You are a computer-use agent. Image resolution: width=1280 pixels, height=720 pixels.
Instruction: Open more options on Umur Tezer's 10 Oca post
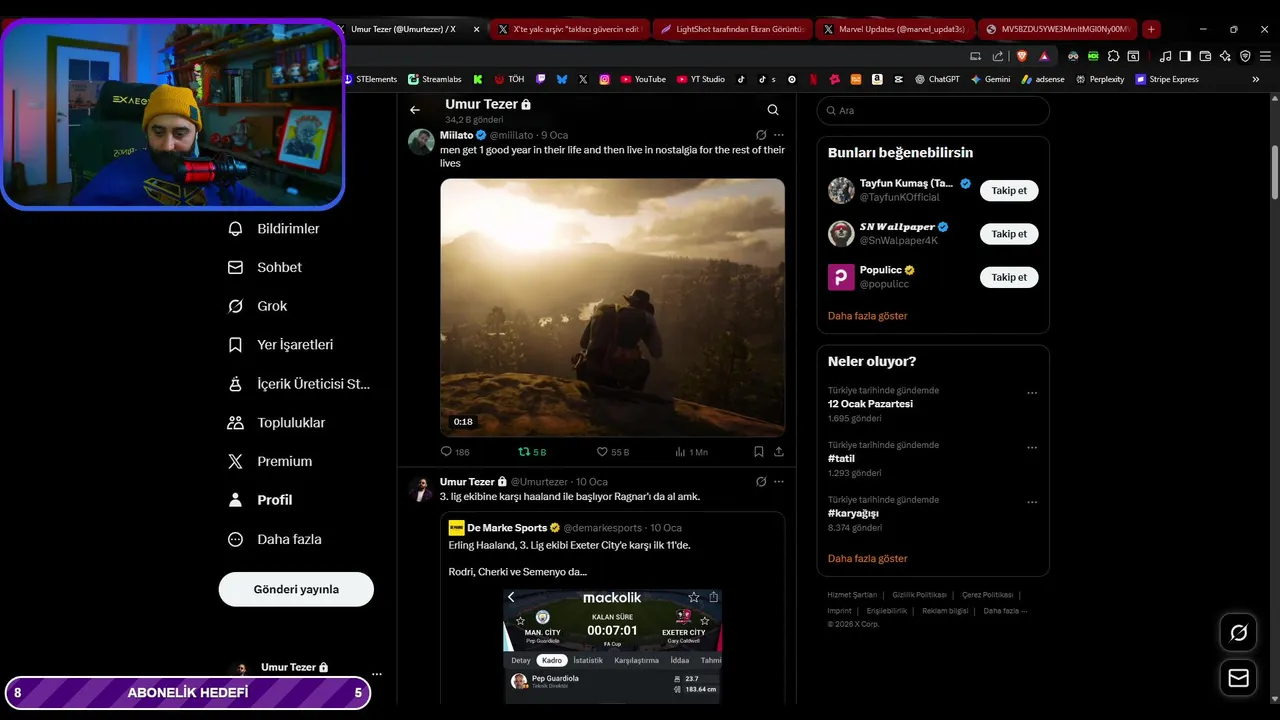click(779, 482)
